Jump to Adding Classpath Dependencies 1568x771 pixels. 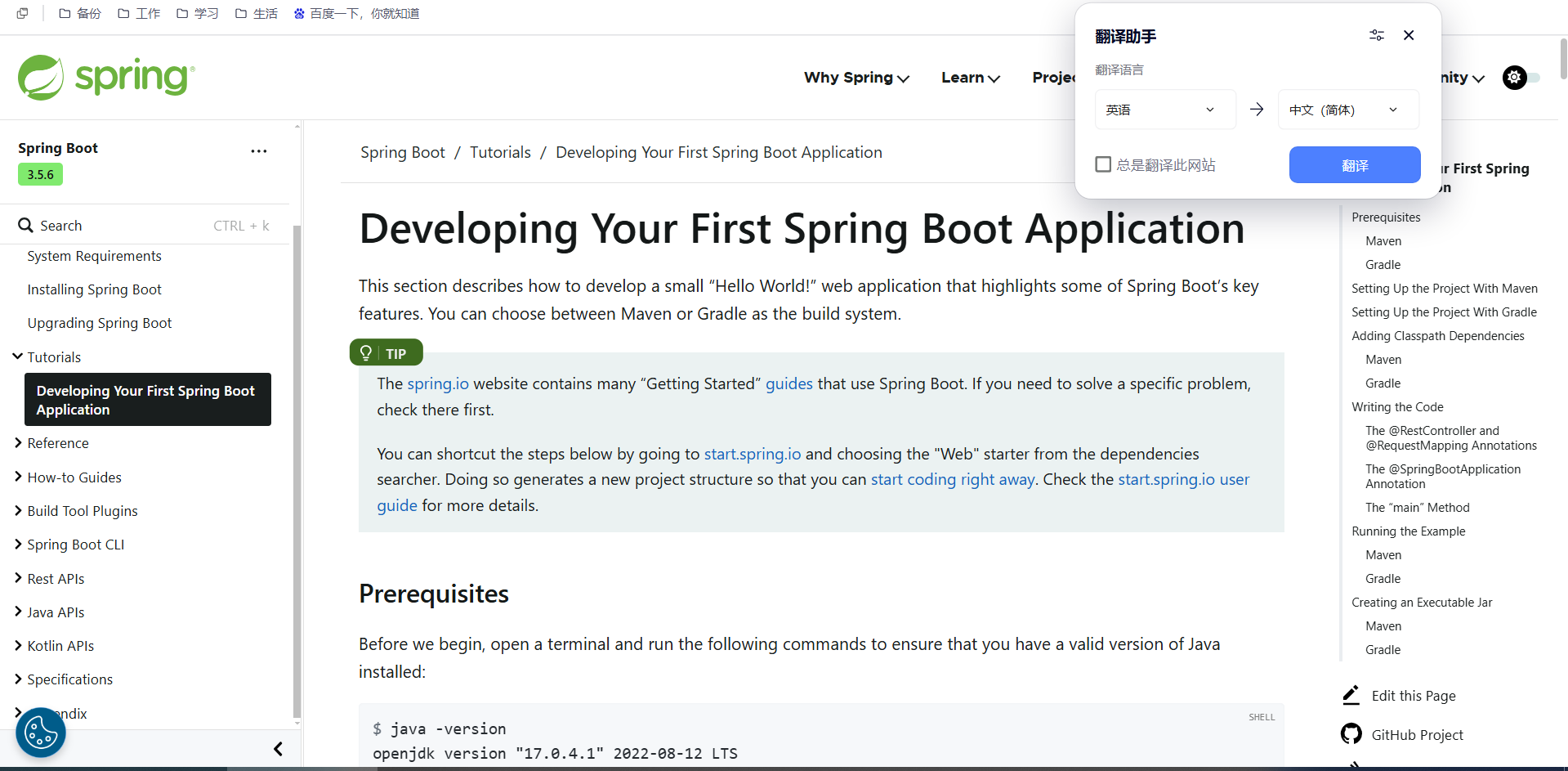click(x=1438, y=335)
